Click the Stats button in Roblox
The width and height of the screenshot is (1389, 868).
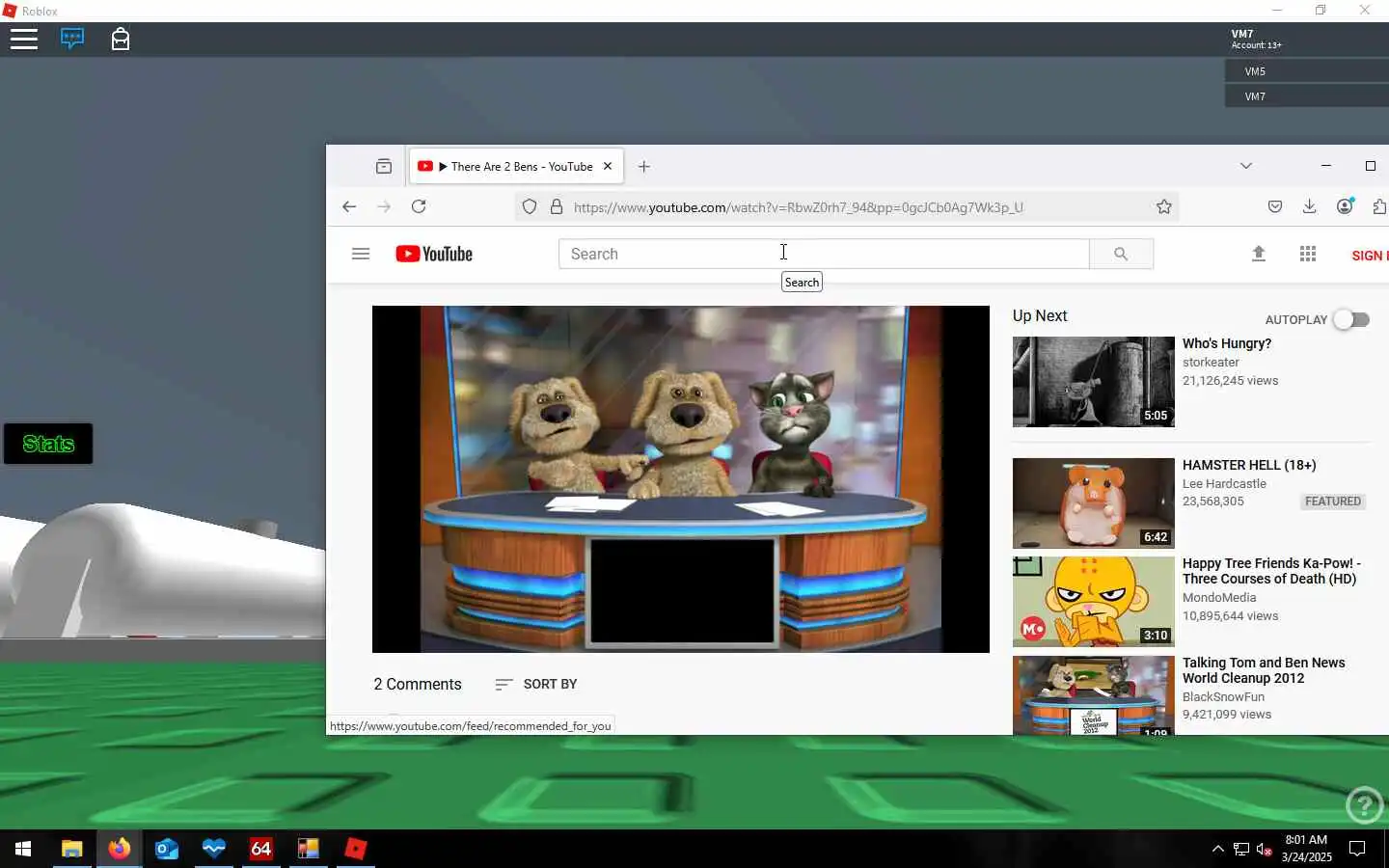(x=48, y=444)
